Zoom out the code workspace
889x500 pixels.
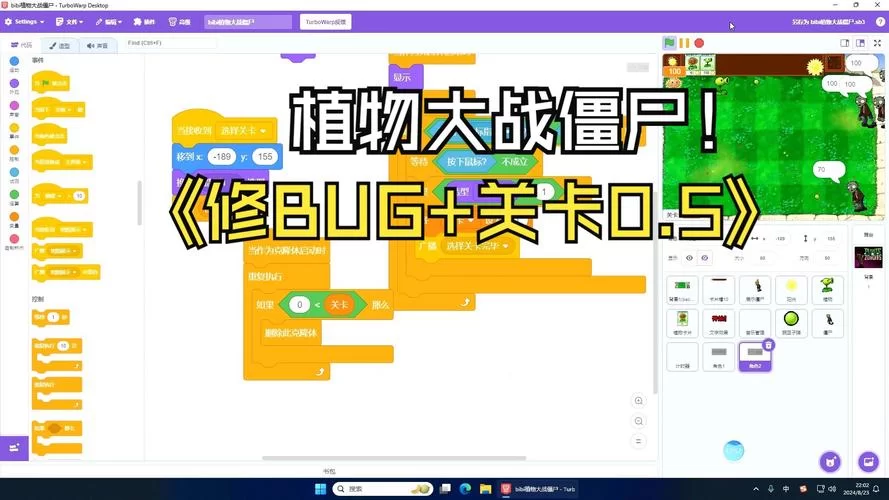[x=638, y=421]
